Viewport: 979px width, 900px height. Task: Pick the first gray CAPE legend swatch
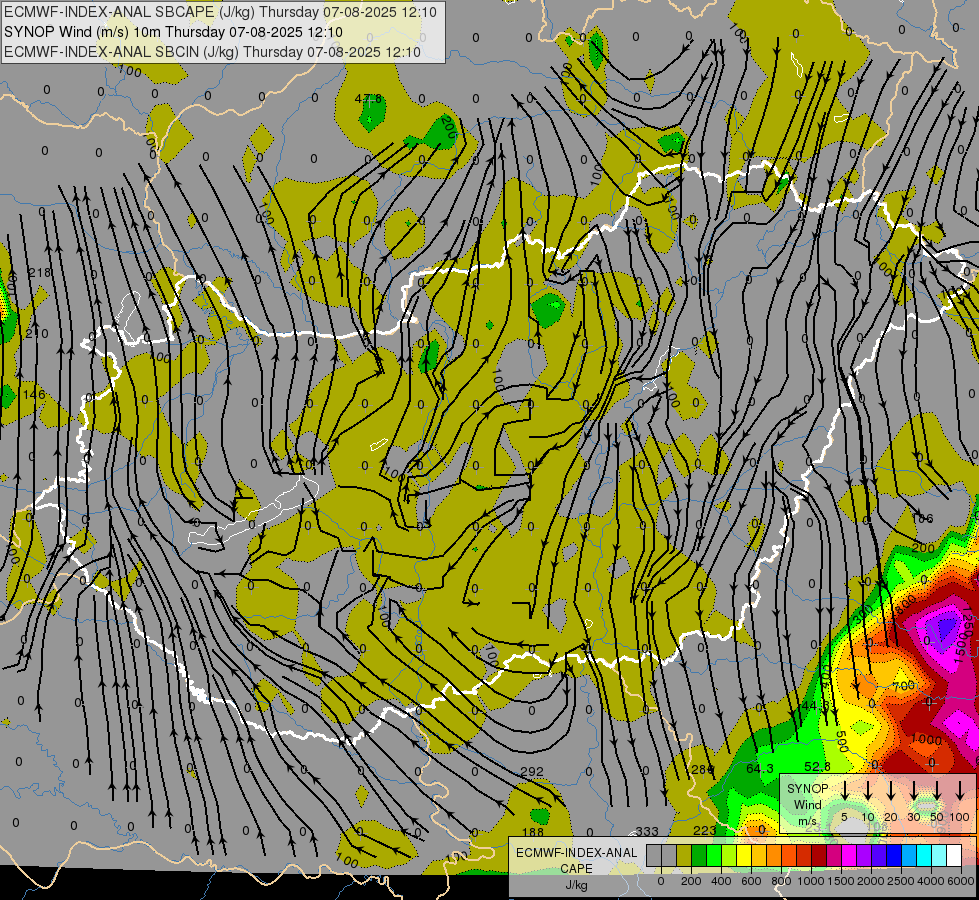(654, 855)
